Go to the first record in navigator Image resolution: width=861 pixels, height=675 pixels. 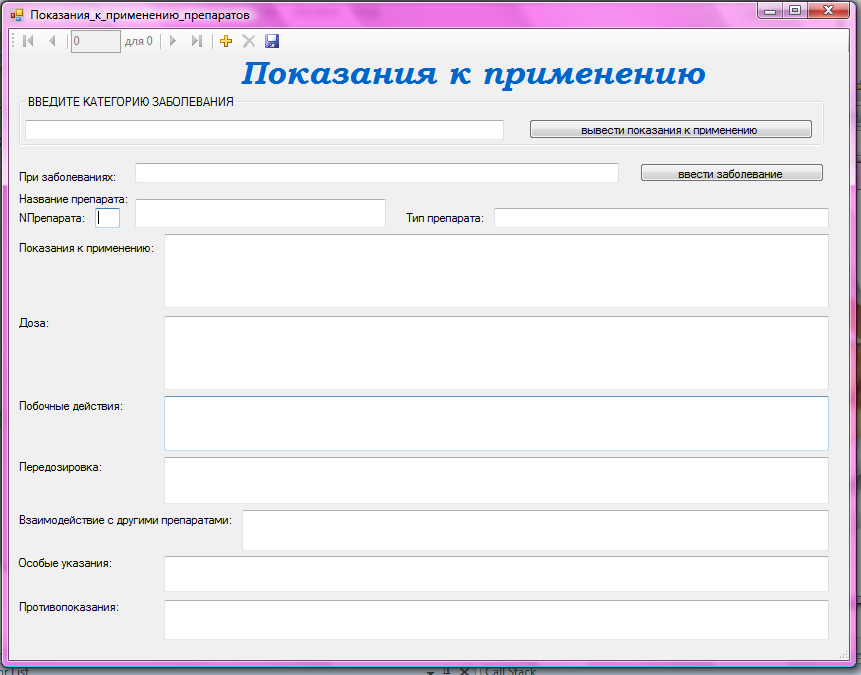(x=28, y=41)
